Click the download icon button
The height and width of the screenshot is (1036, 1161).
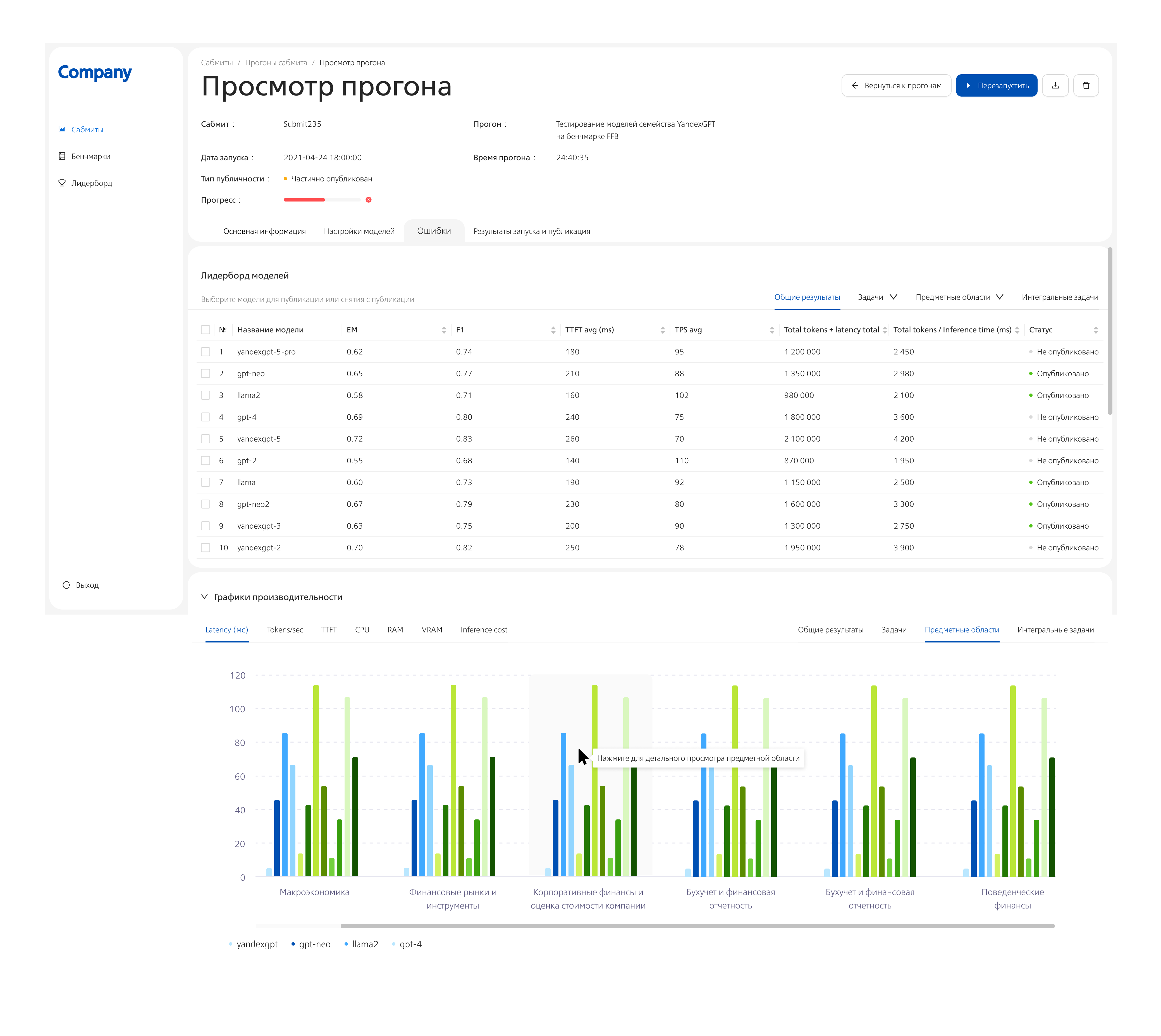click(x=1055, y=85)
